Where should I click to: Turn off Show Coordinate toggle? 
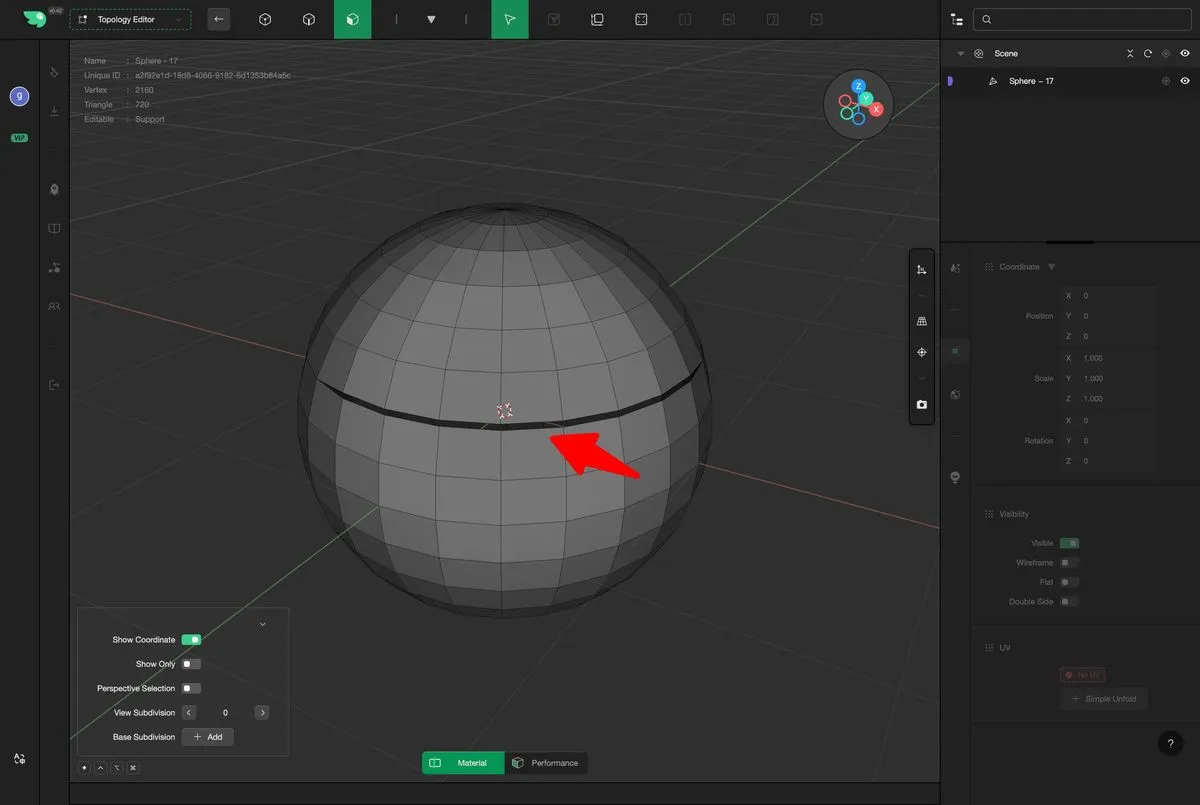pyautogui.click(x=191, y=640)
